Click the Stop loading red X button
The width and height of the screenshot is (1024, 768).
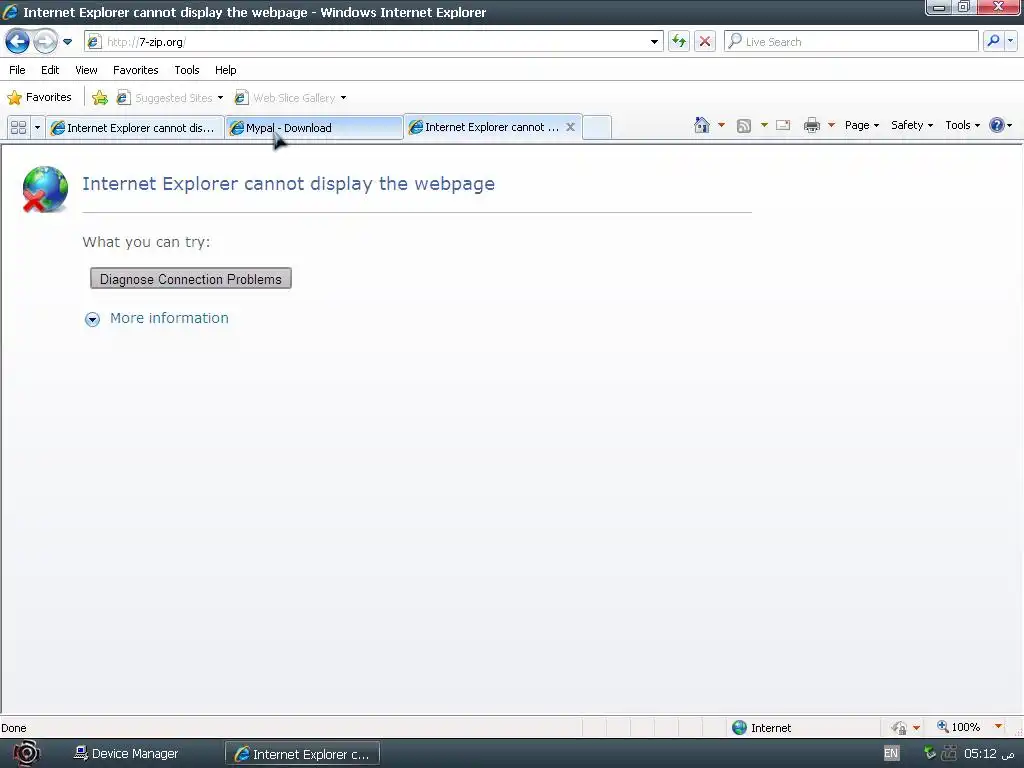705,42
